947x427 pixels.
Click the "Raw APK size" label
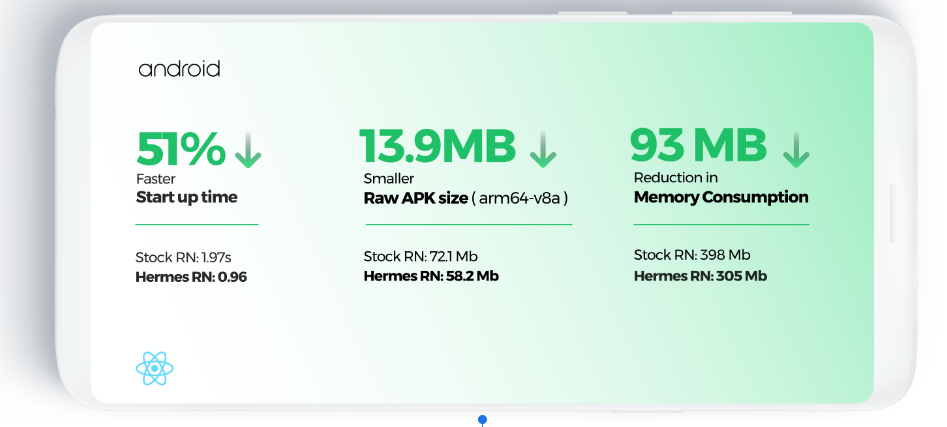tap(415, 198)
